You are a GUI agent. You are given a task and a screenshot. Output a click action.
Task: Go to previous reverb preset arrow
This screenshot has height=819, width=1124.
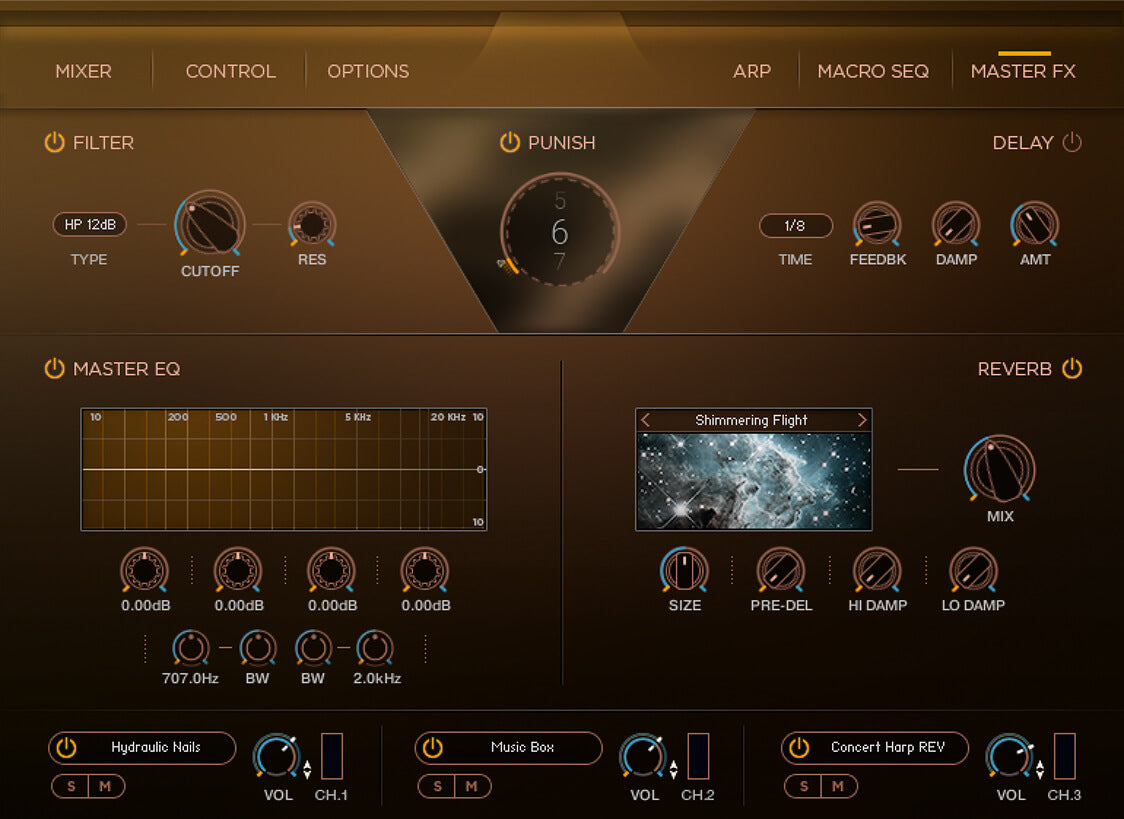[x=646, y=420]
